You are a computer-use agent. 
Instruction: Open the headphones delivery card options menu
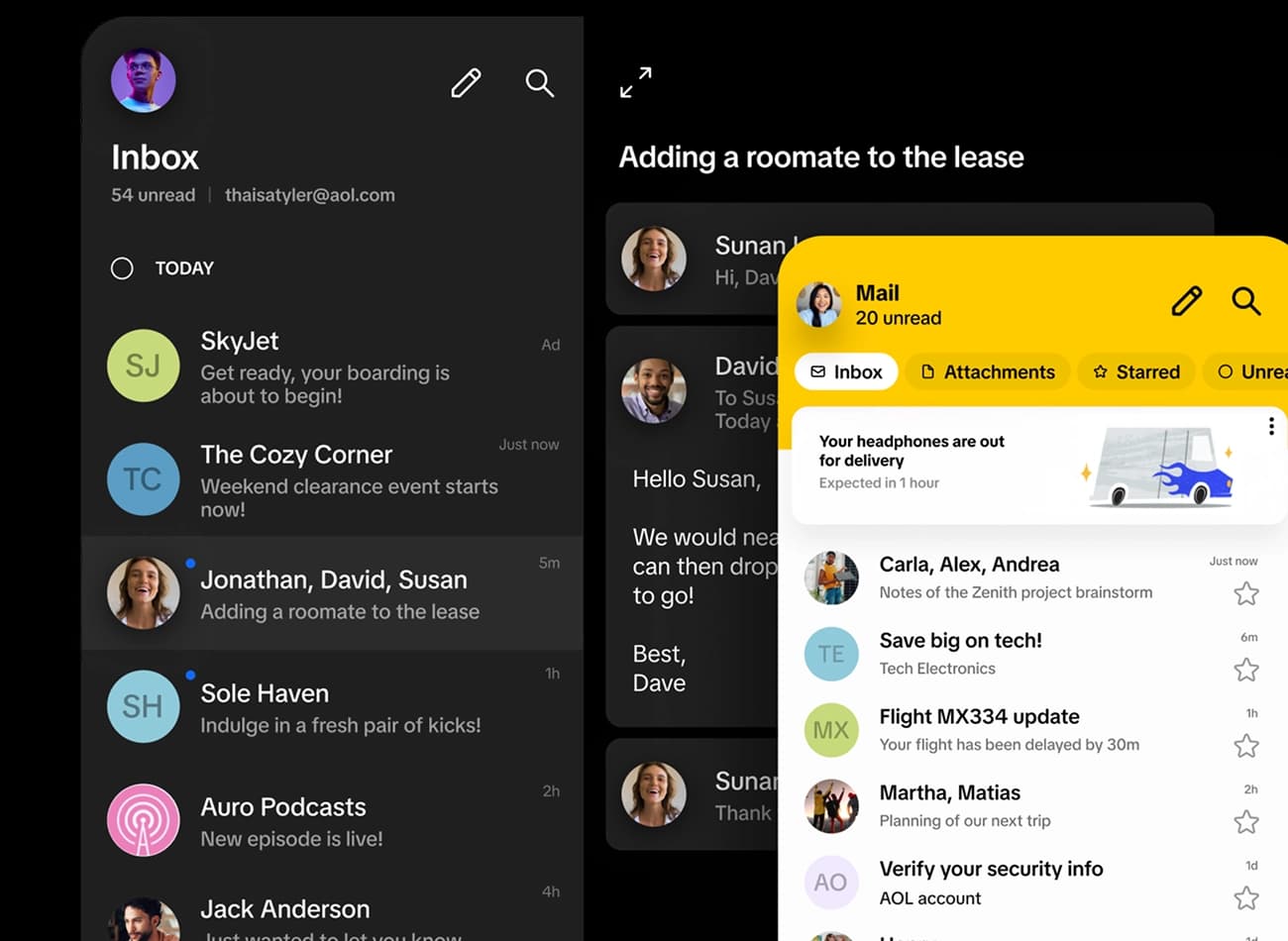click(x=1271, y=427)
